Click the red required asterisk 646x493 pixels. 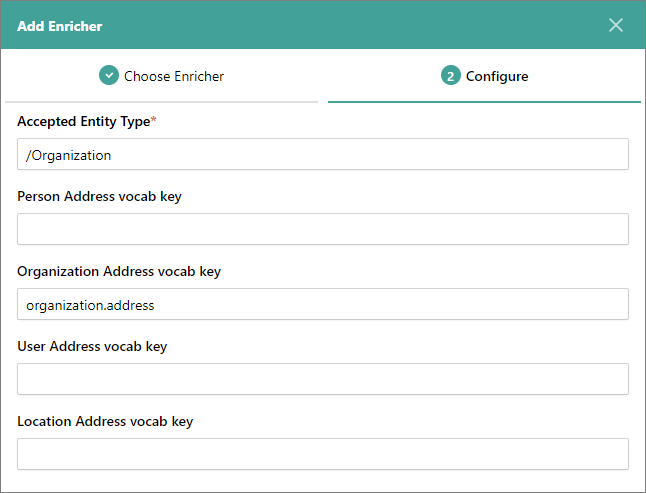click(x=153, y=120)
